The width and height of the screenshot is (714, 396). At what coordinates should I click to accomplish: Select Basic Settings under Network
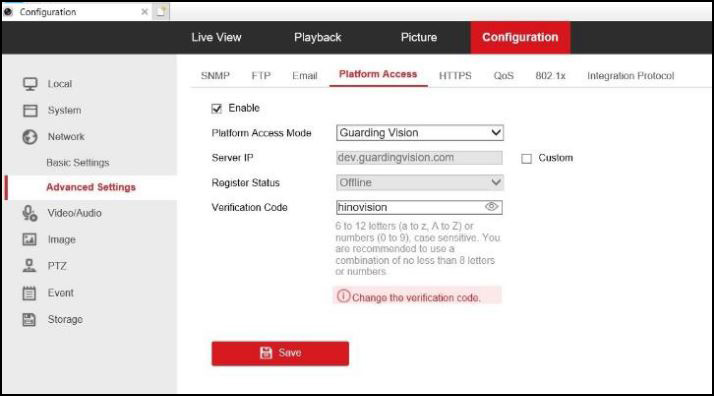click(x=78, y=162)
